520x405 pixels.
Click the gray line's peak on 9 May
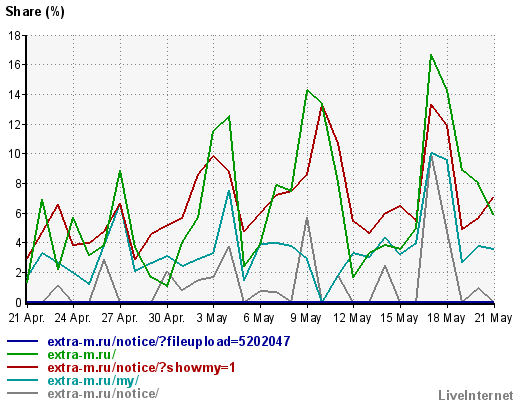[307, 218]
